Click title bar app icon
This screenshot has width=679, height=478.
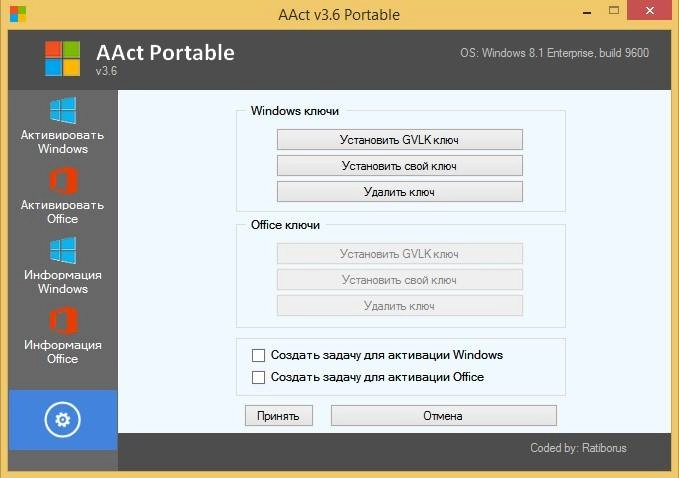(x=18, y=14)
